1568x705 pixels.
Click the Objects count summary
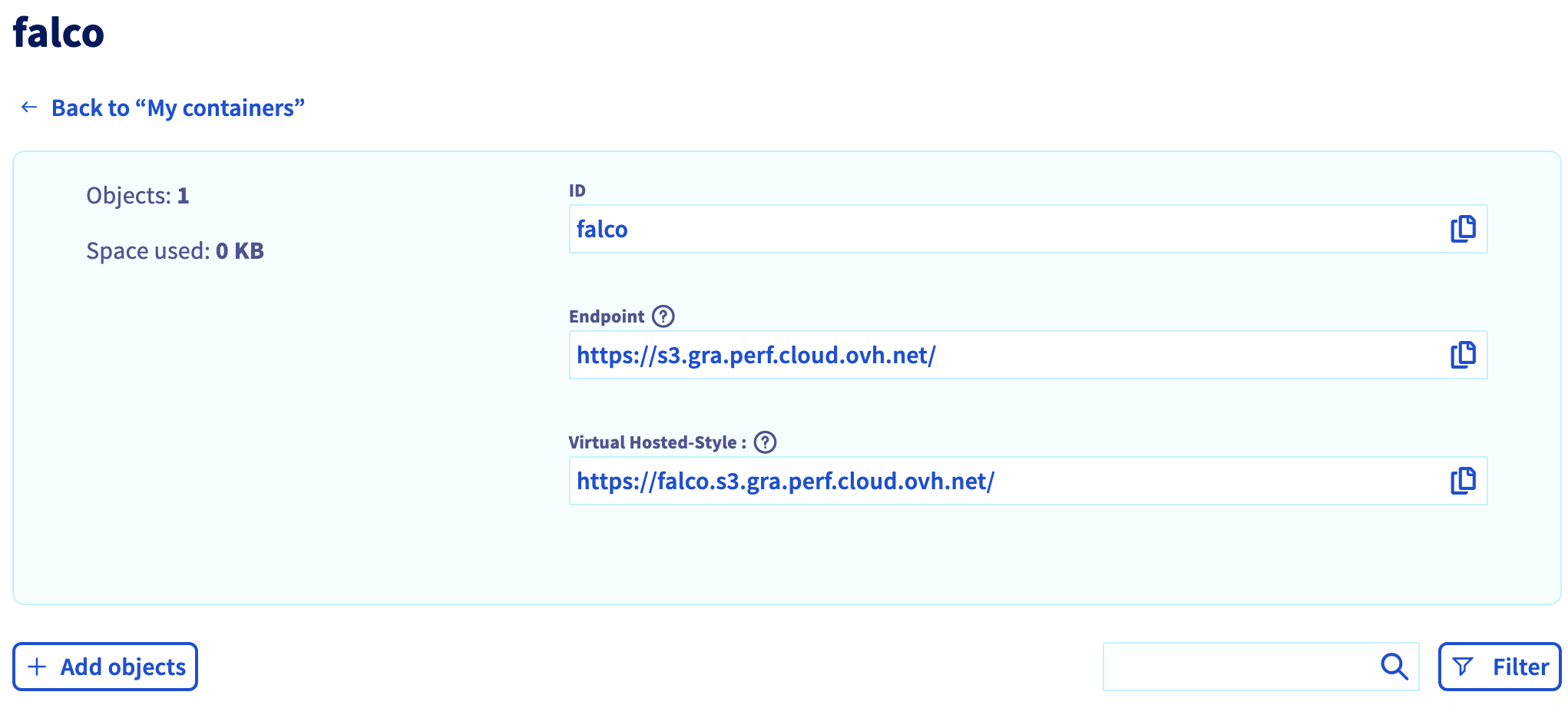[x=138, y=195]
